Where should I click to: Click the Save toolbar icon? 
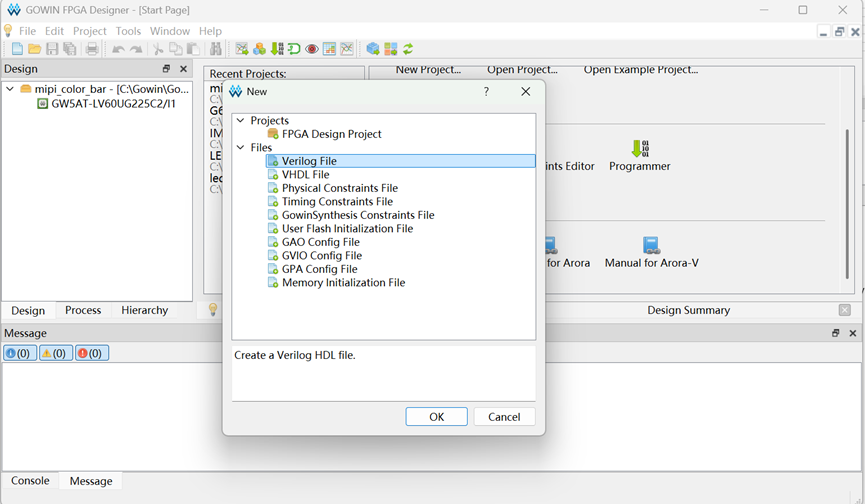tap(52, 49)
